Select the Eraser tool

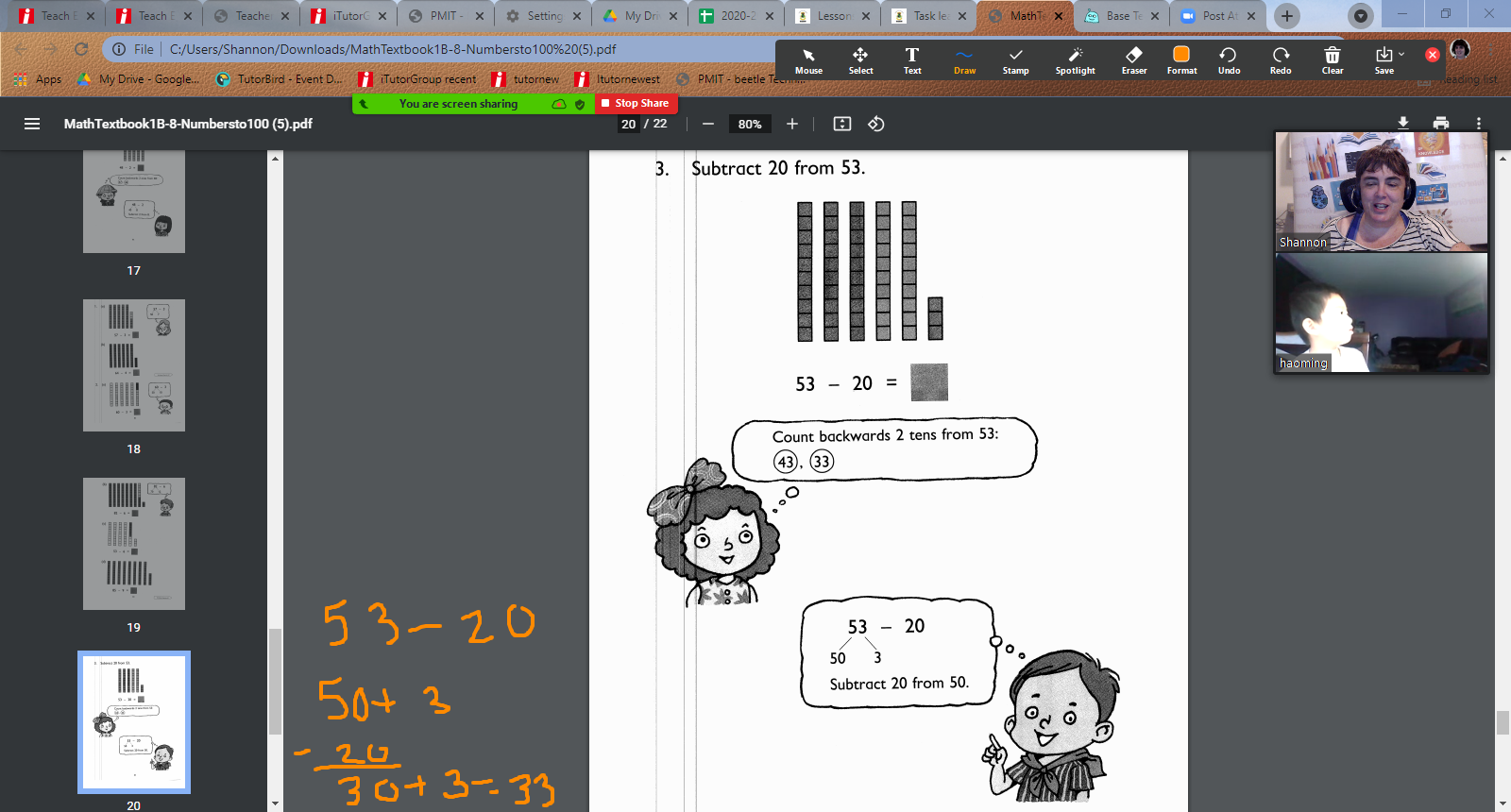(1134, 60)
